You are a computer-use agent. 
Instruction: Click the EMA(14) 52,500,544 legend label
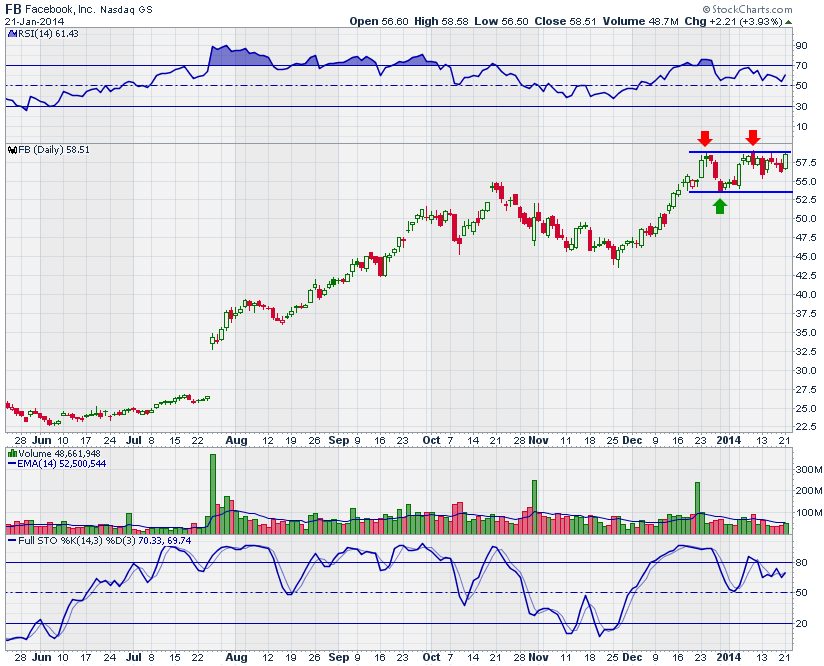pos(62,464)
